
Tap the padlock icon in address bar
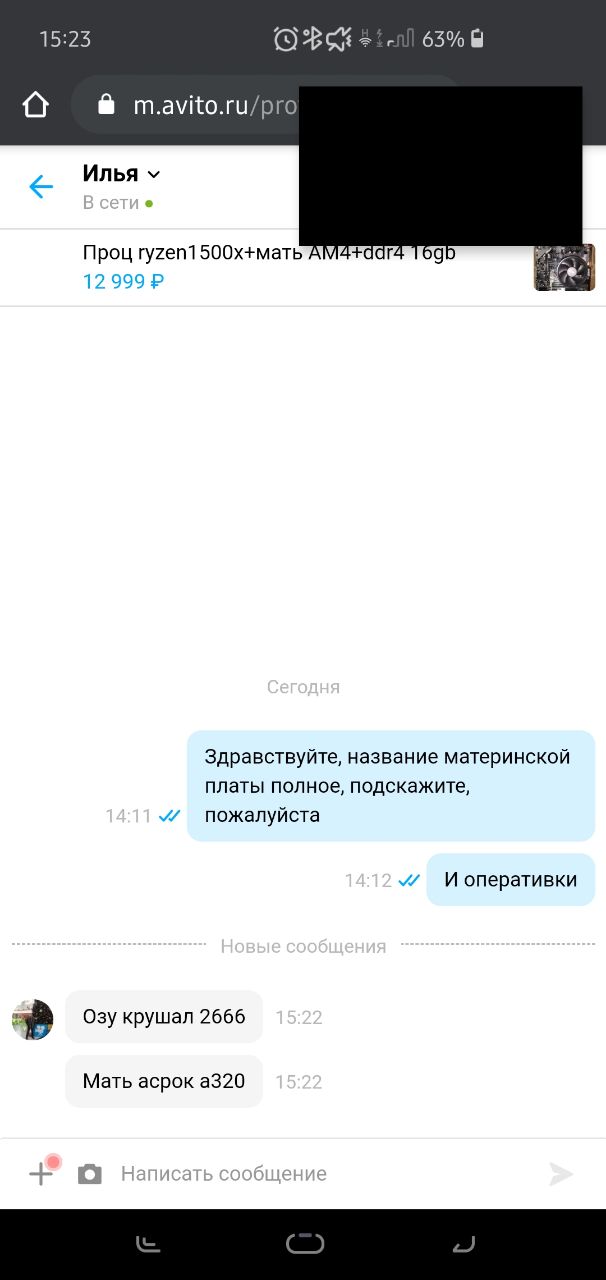(107, 105)
